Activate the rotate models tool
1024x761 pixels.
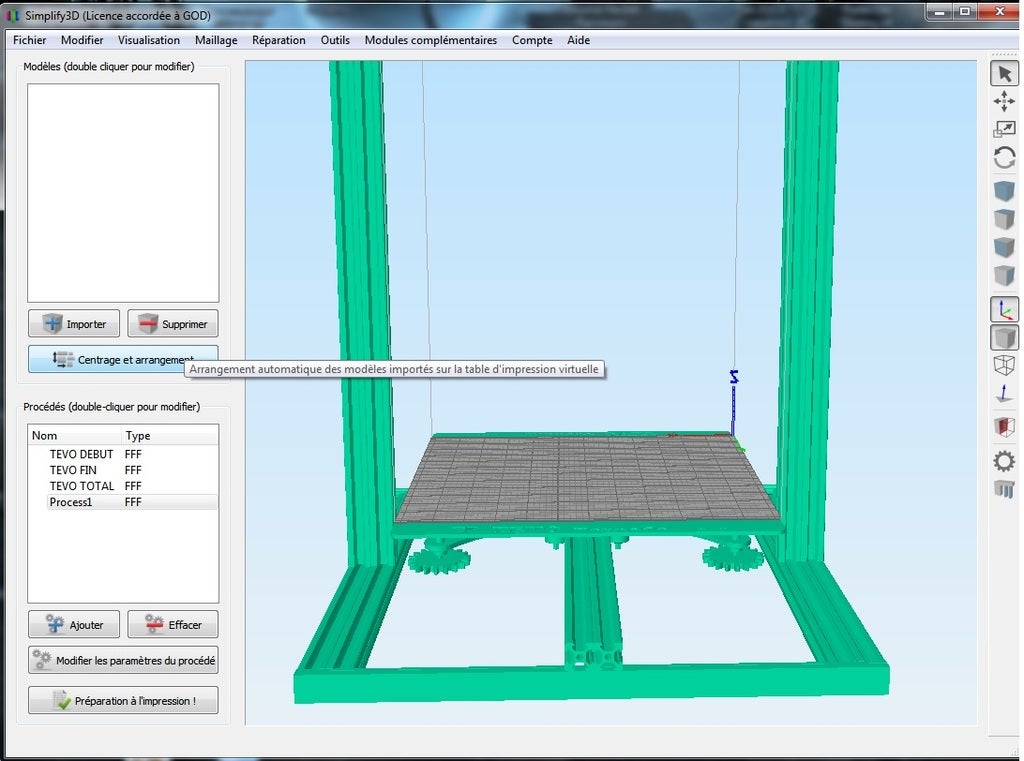pos(1004,157)
